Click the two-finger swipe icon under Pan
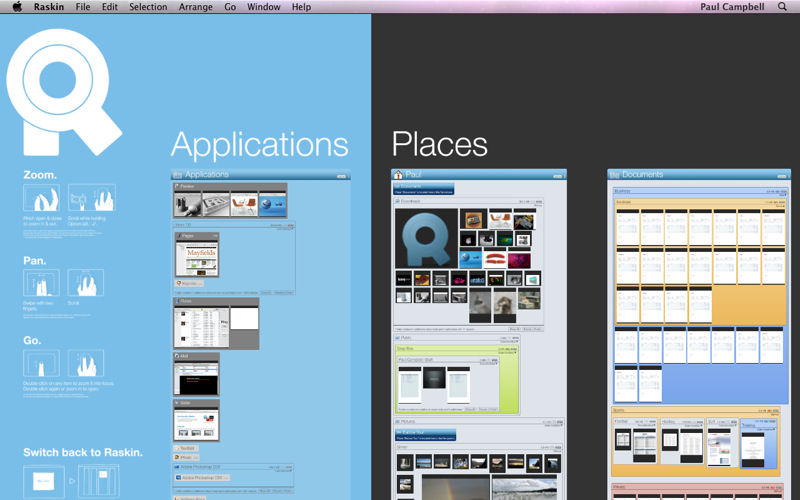The height and width of the screenshot is (500, 800). [x=41, y=283]
